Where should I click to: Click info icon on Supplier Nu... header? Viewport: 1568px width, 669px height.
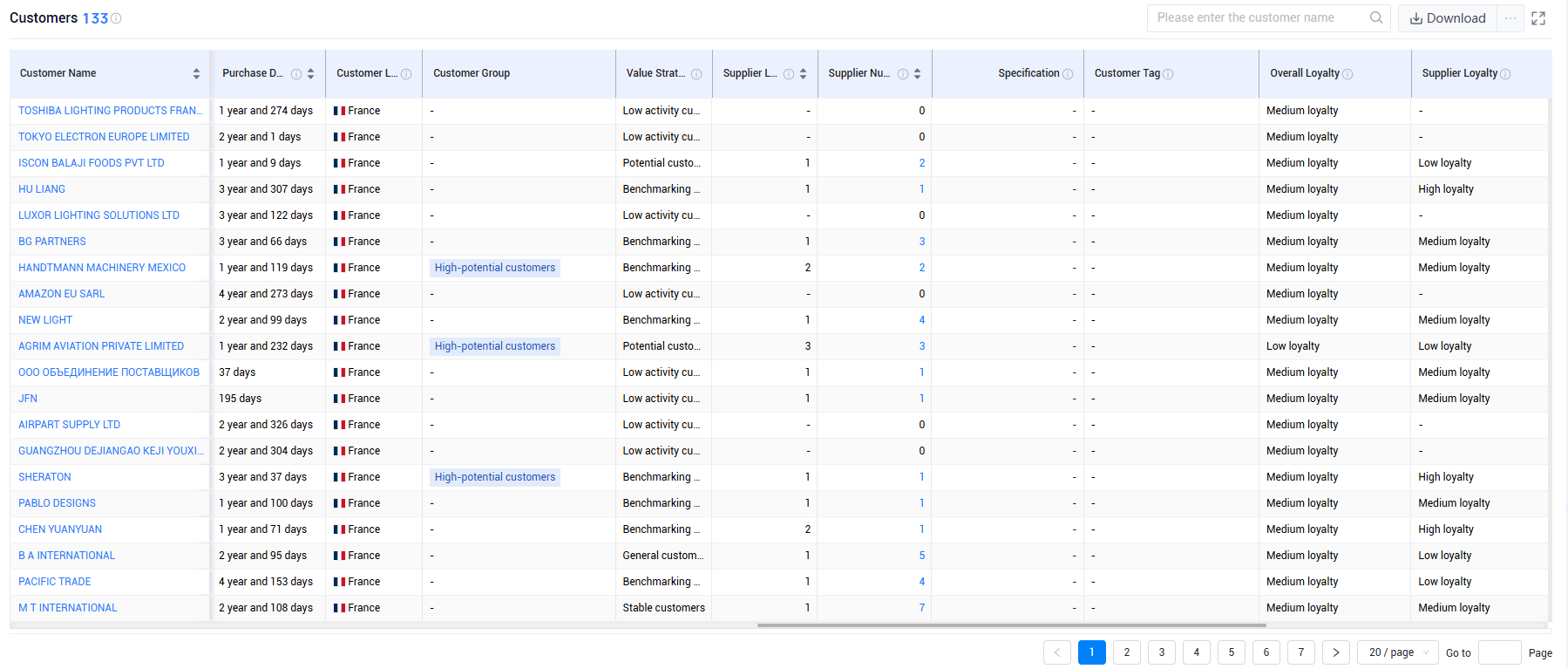903,74
